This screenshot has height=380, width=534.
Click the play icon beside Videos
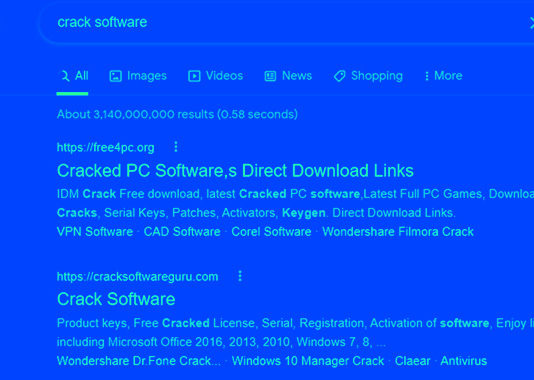(194, 76)
